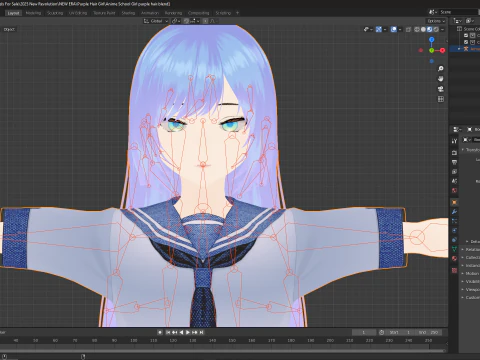The image size is (480, 360).
Task: Switch to the UV Editing workspace
Action: coord(78,13)
